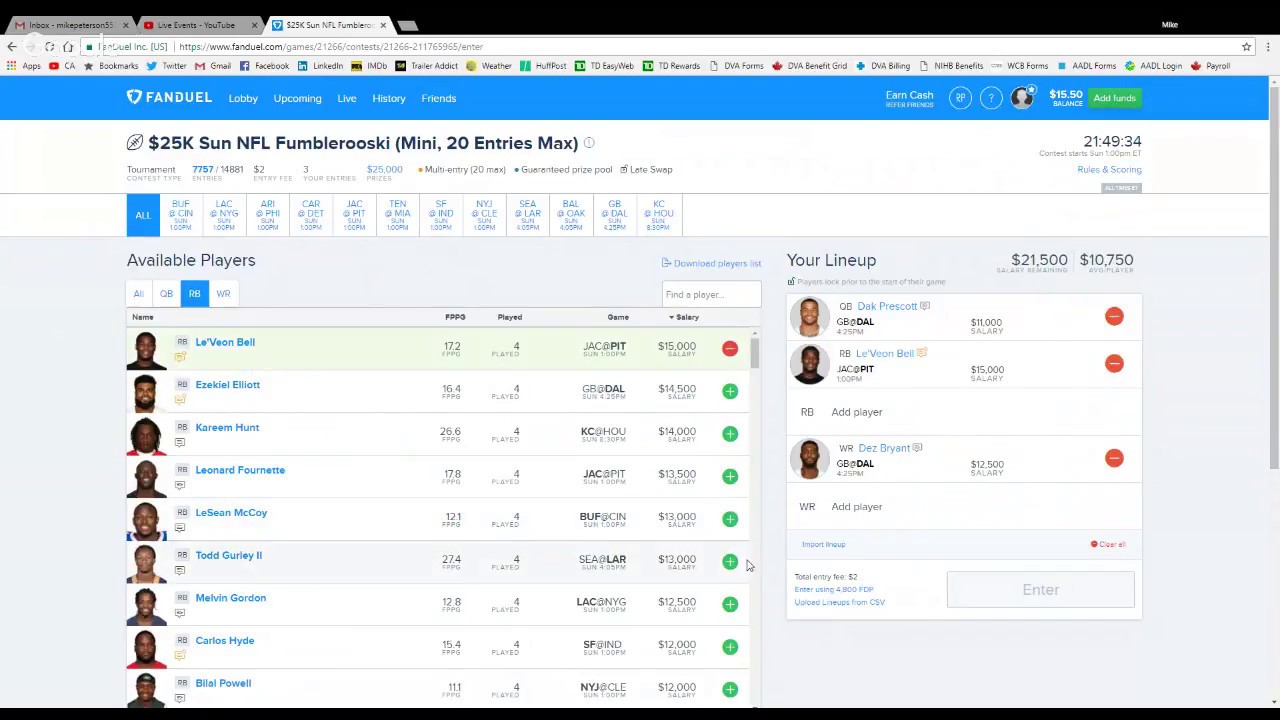The height and width of the screenshot is (720, 1280).
Task: Add Ezekiel Elliott with the plus icon
Action: pyautogui.click(x=730, y=391)
